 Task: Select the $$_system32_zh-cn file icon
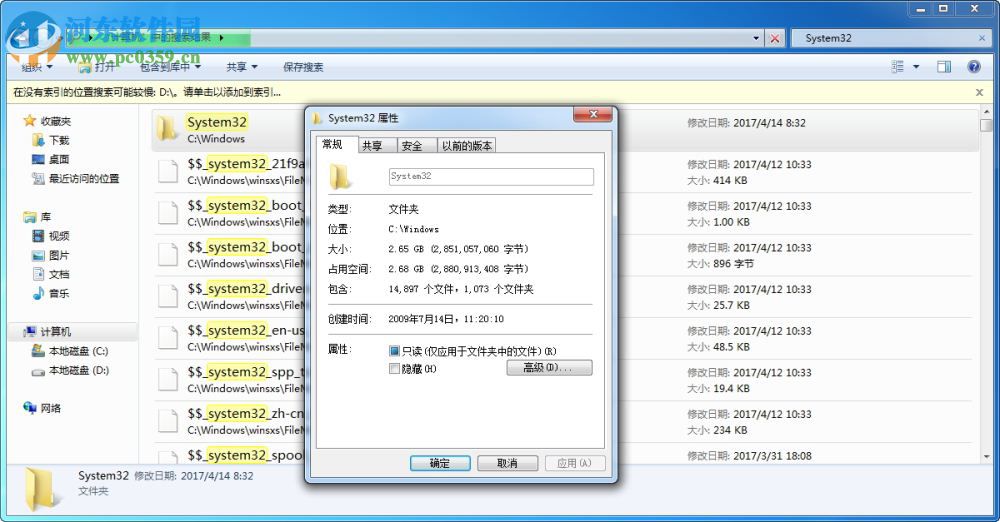pyautogui.click(x=168, y=421)
